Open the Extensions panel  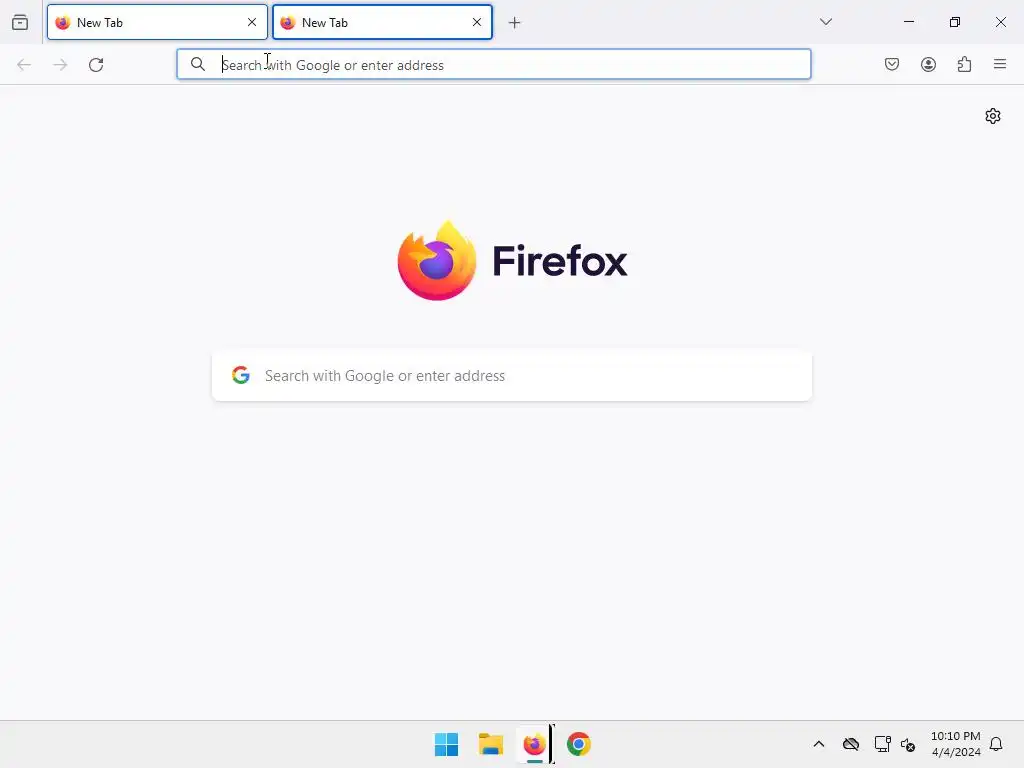pyautogui.click(x=965, y=64)
